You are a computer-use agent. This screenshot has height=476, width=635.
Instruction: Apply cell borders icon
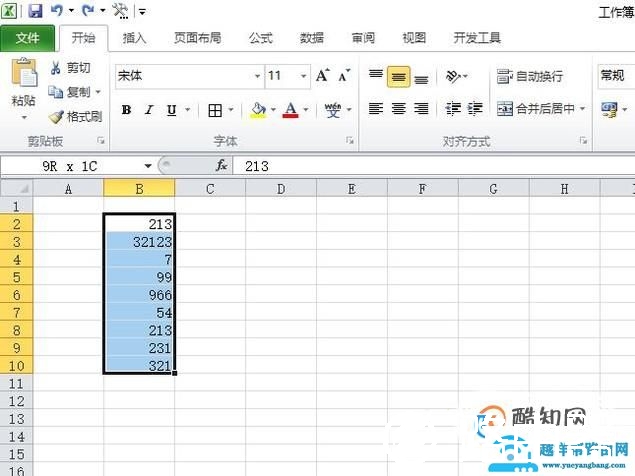(x=215, y=110)
